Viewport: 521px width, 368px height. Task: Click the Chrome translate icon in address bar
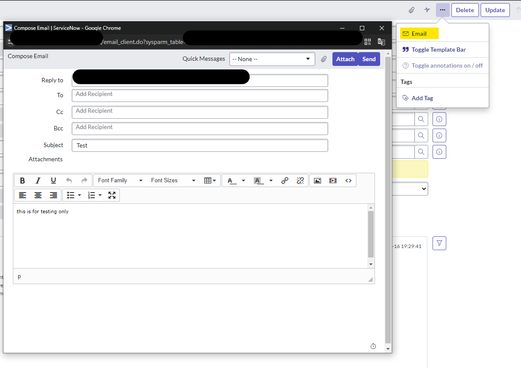pyautogui.click(x=381, y=42)
